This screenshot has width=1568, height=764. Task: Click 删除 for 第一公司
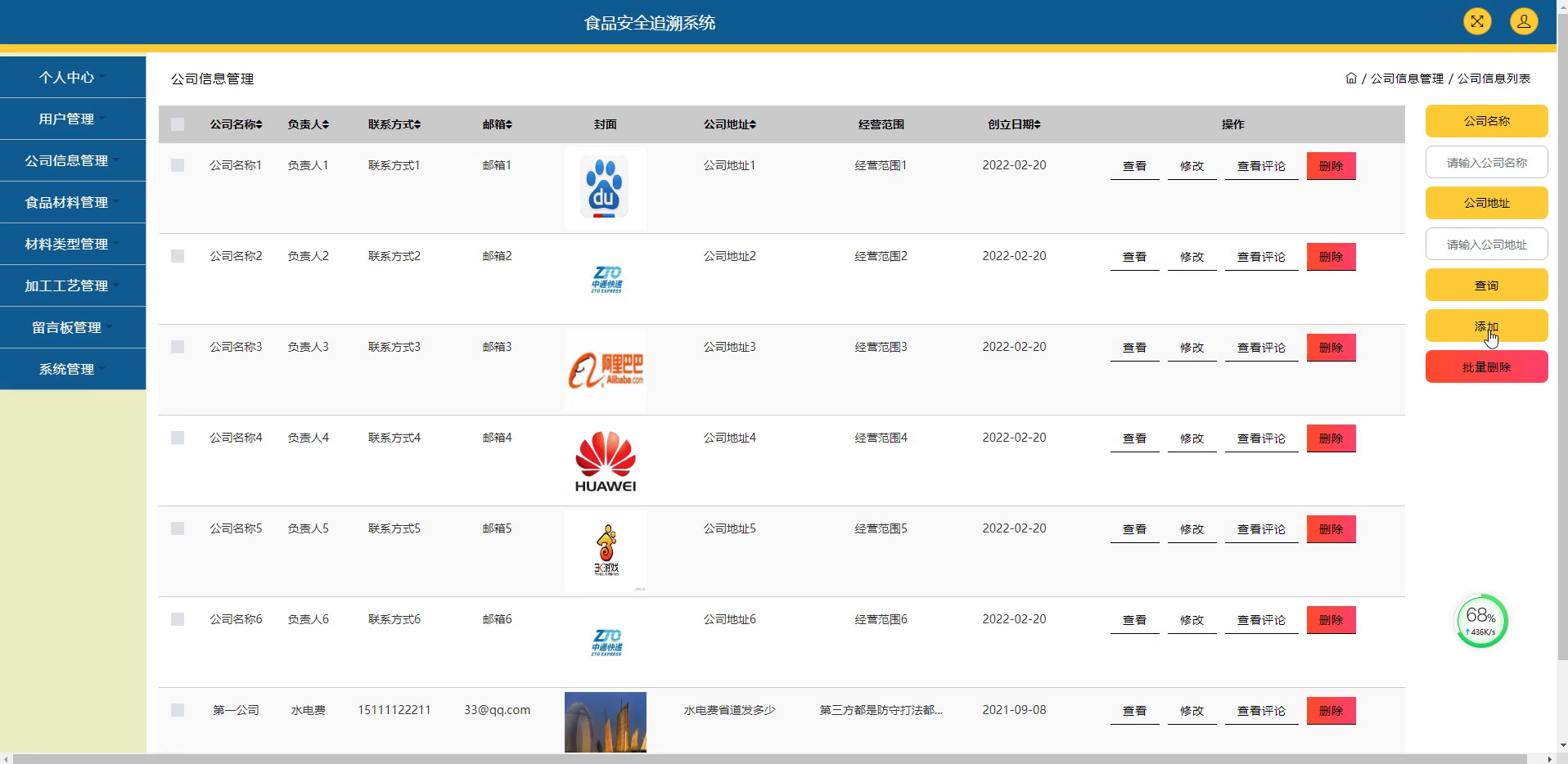(x=1331, y=711)
